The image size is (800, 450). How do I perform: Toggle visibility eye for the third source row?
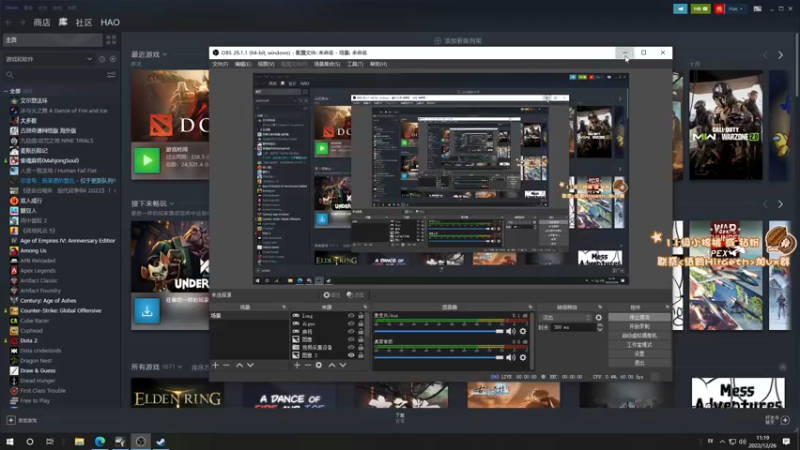pyautogui.click(x=351, y=332)
